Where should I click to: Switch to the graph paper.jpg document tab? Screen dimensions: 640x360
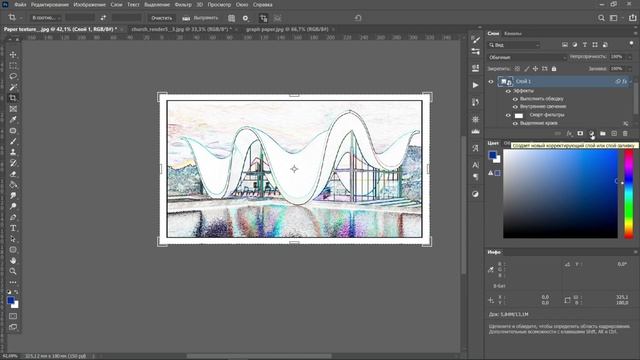pyautogui.click(x=287, y=29)
